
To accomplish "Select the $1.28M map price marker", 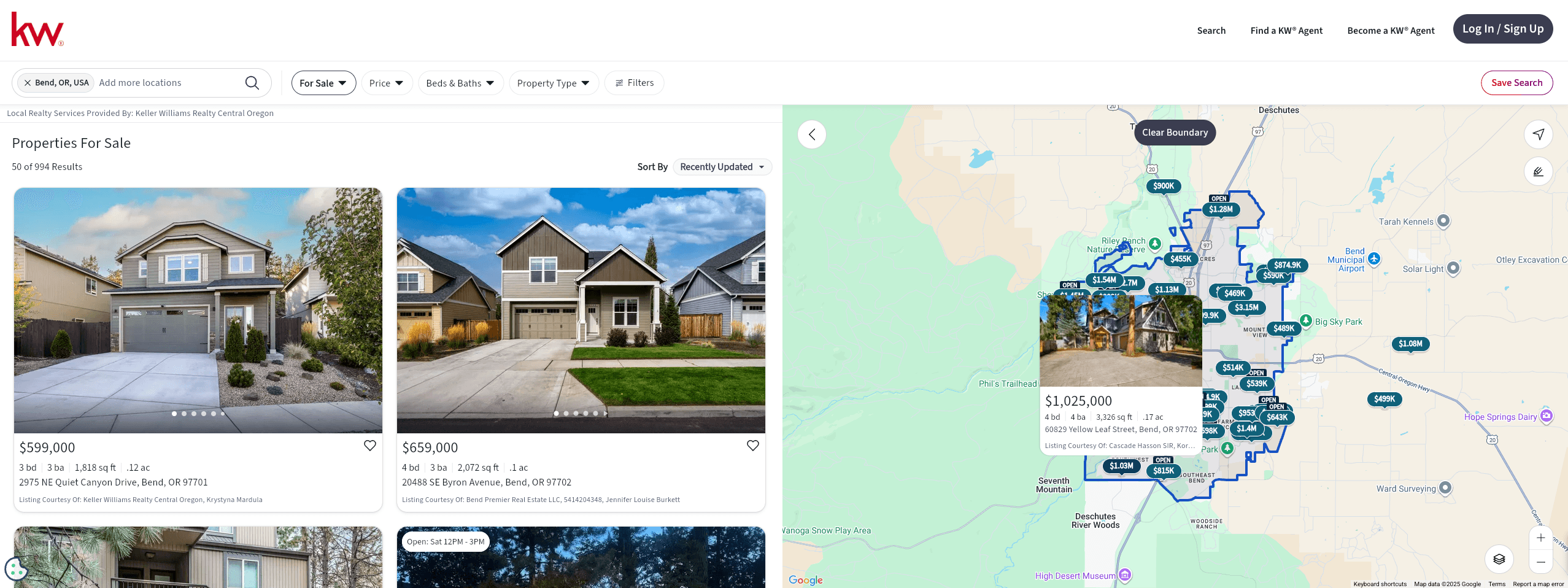I will pos(1221,209).
